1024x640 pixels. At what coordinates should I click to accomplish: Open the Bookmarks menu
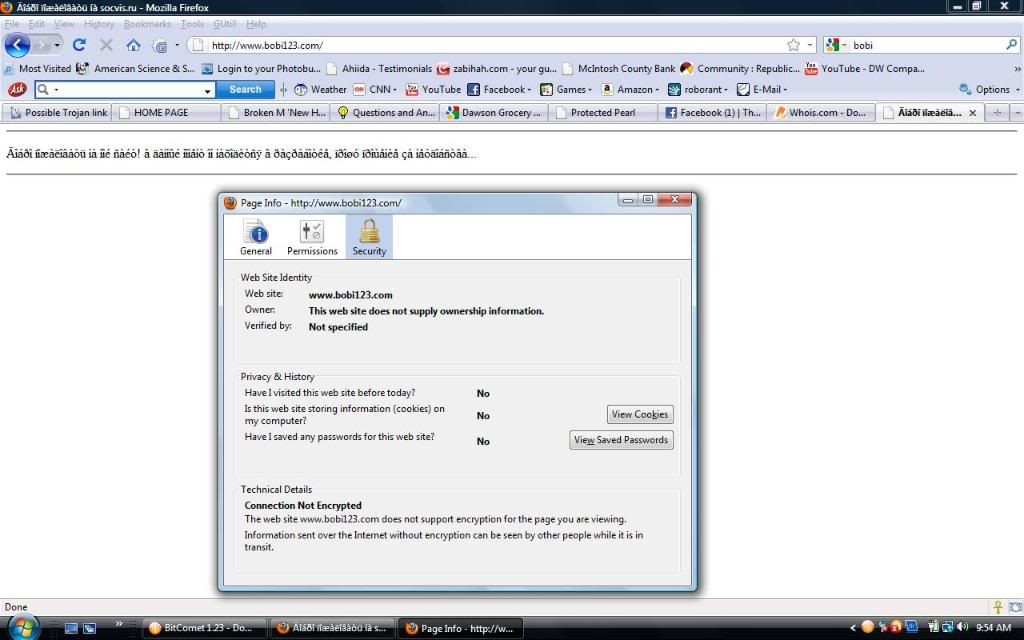147,24
